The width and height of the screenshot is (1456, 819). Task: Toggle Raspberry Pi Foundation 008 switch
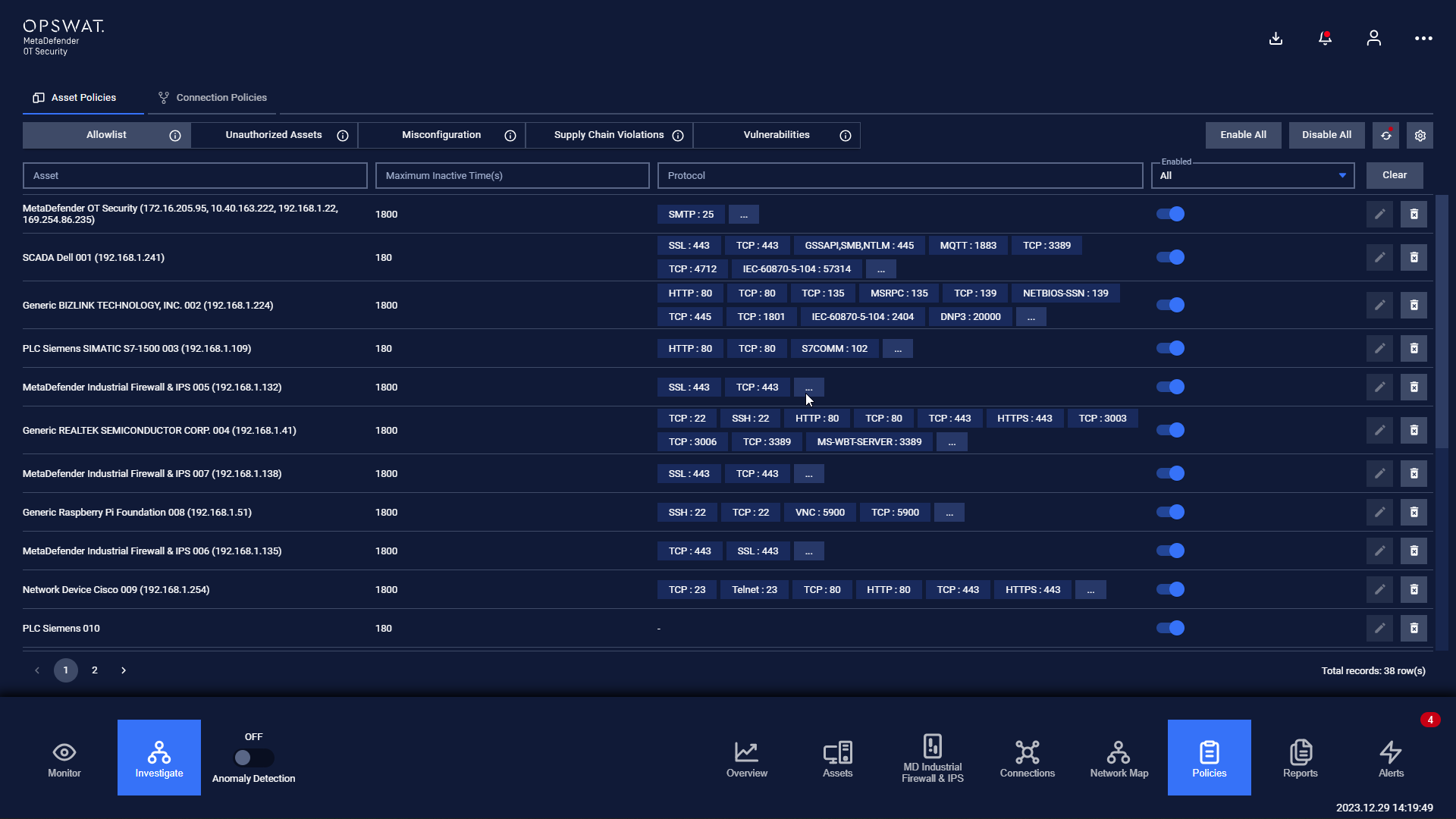pos(1170,512)
